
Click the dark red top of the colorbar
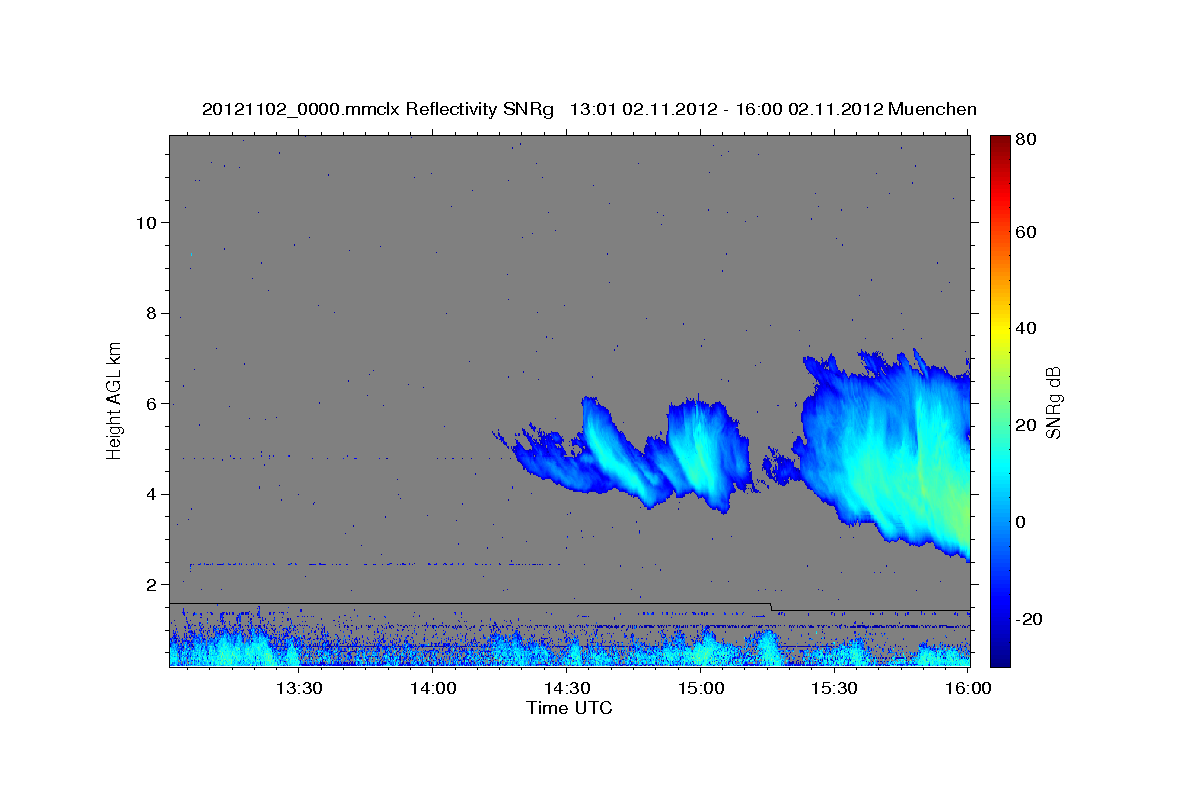pos(999,145)
